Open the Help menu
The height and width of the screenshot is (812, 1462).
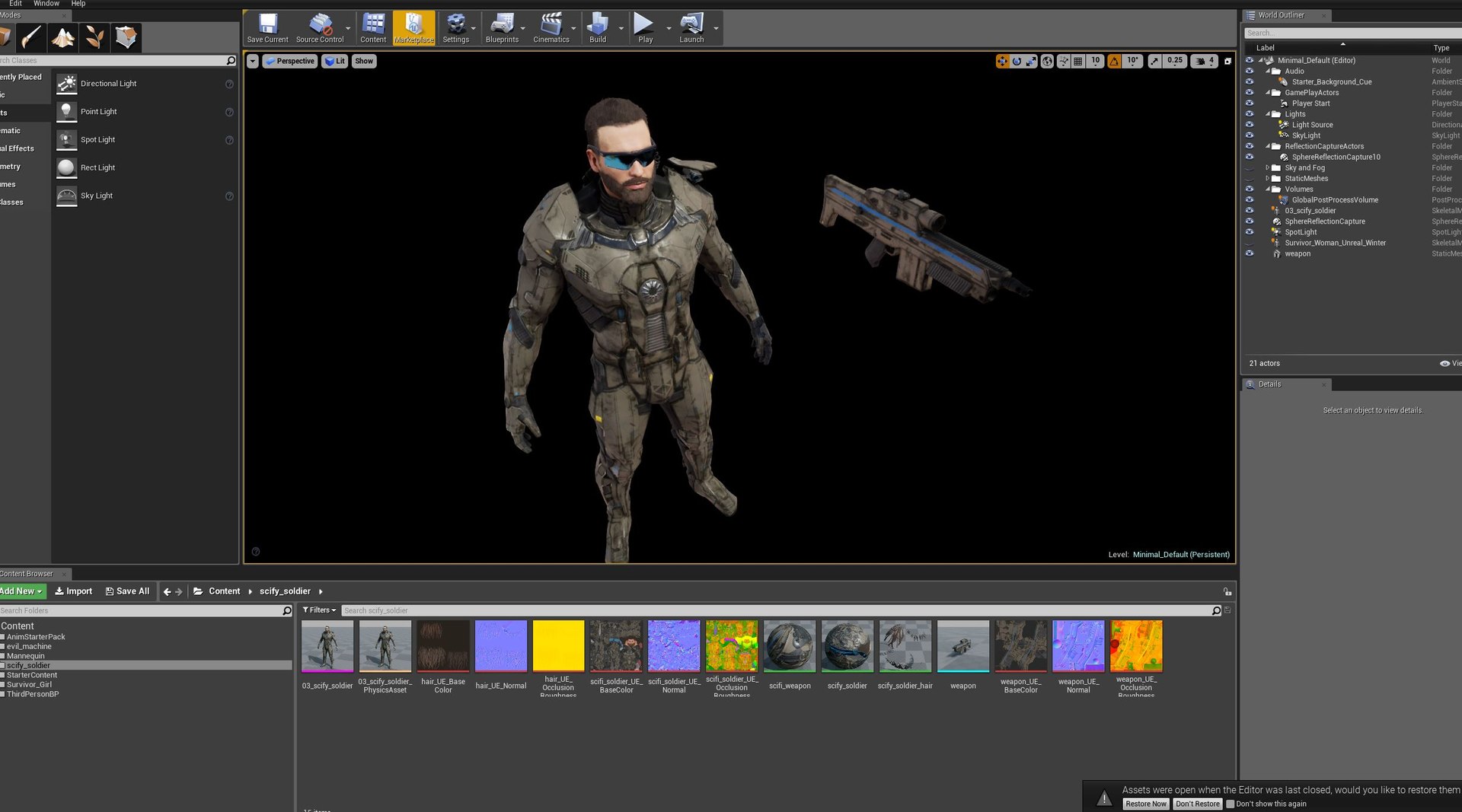tap(78, 4)
